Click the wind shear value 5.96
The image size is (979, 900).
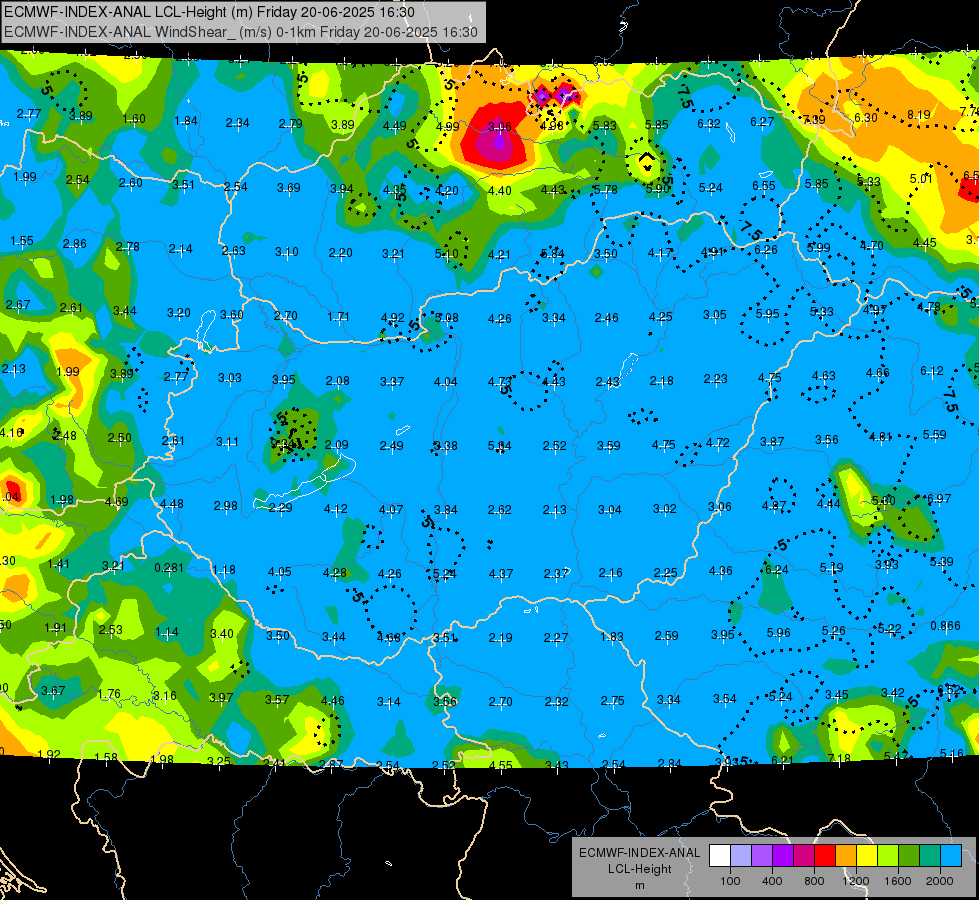779,633
